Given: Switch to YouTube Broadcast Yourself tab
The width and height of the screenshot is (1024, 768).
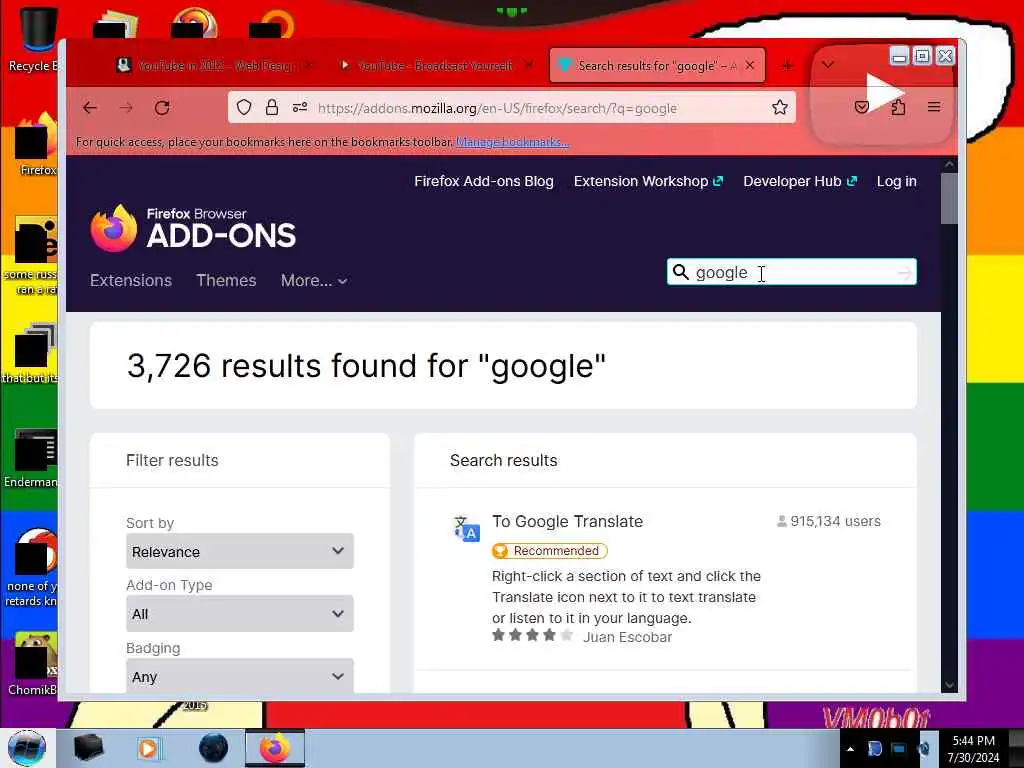Looking at the screenshot, I should tap(436, 65).
